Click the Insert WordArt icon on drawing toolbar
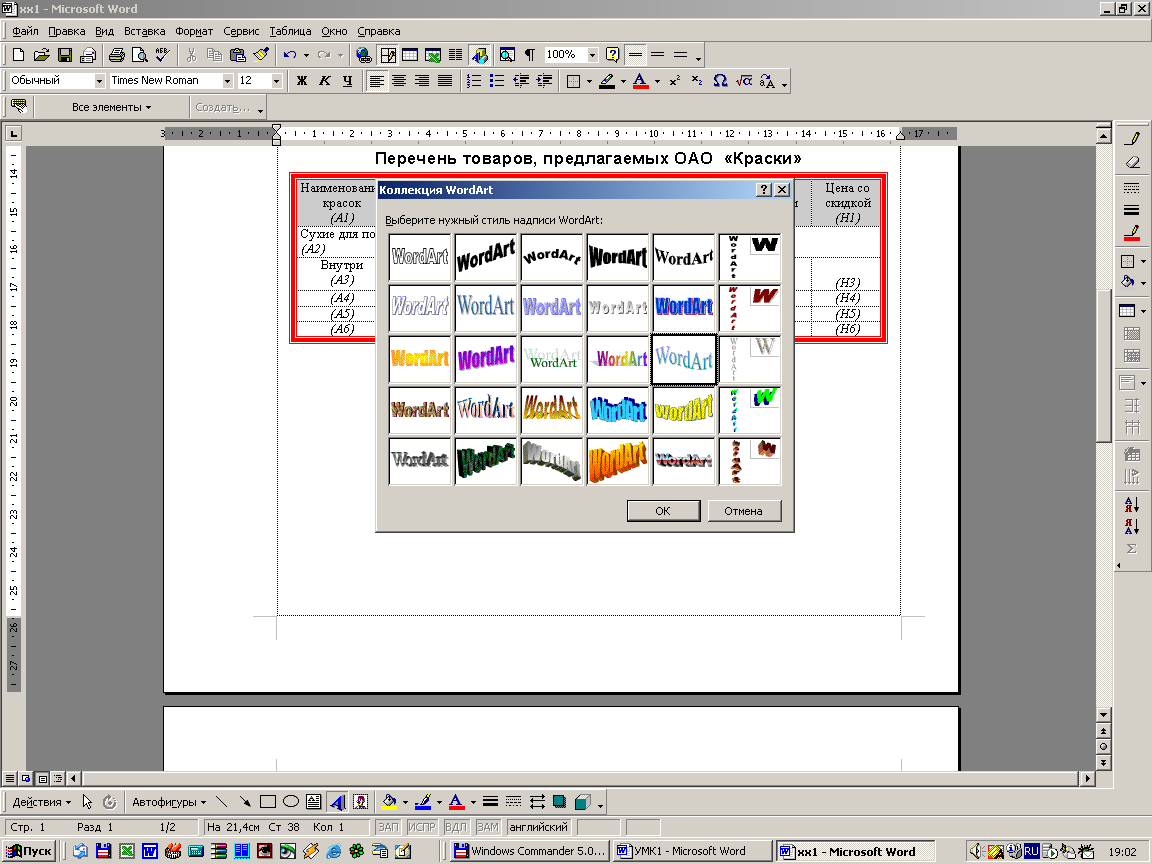Image resolution: width=1152 pixels, height=864 pixels. point(337,802)
